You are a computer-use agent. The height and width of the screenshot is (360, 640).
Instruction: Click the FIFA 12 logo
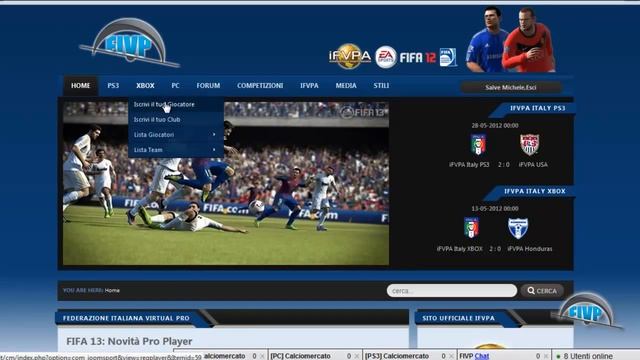418,58
